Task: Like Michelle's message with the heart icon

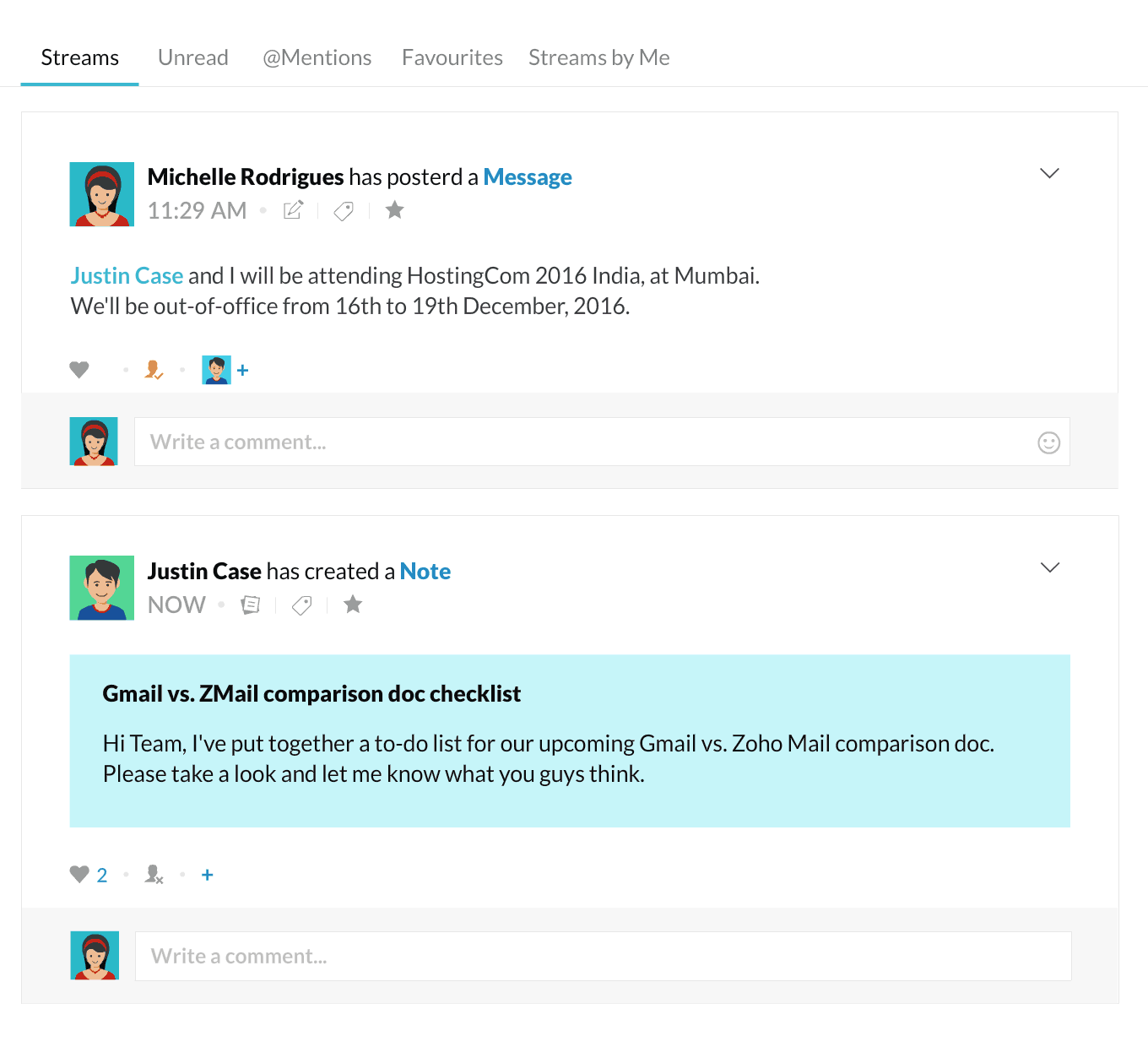Action: pos(79,370)
